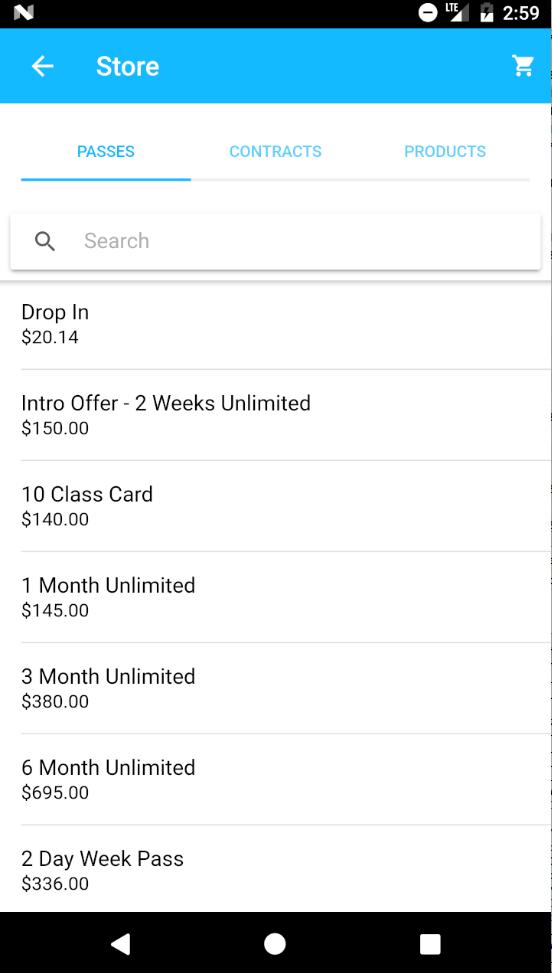The width and height of the screenshot is (552, 973).
Task: Open the shopping cart
Action: tap(523, 66)
